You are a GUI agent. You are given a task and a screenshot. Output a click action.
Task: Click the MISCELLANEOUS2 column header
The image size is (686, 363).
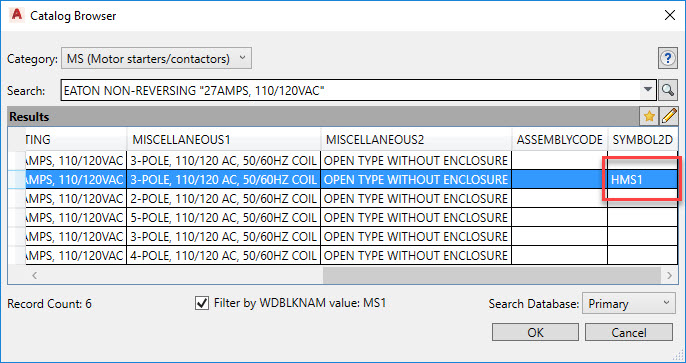point(416,140)
